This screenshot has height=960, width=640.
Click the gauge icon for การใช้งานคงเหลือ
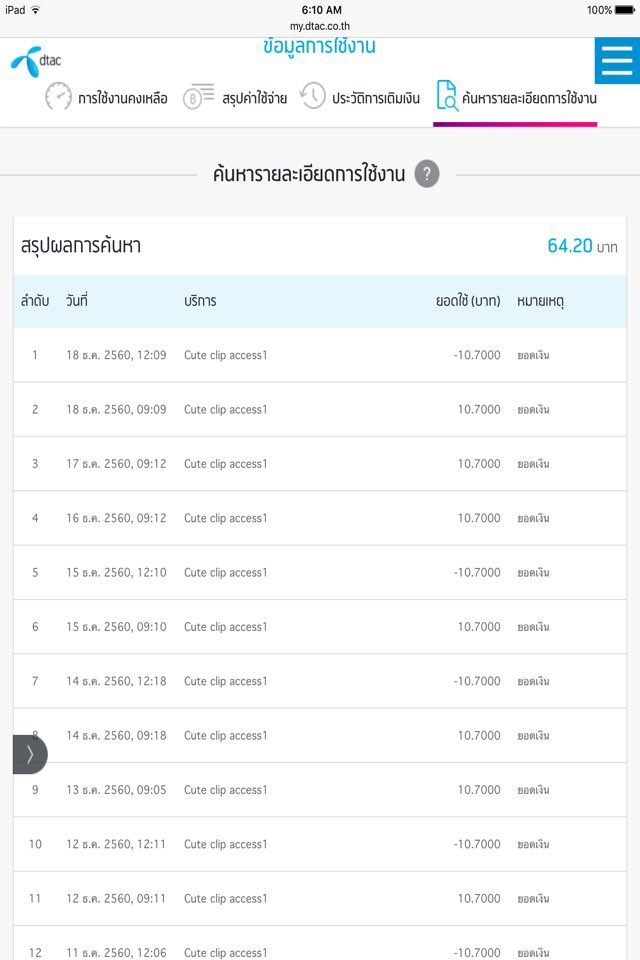pyautogui.click(x=58, y=97)
